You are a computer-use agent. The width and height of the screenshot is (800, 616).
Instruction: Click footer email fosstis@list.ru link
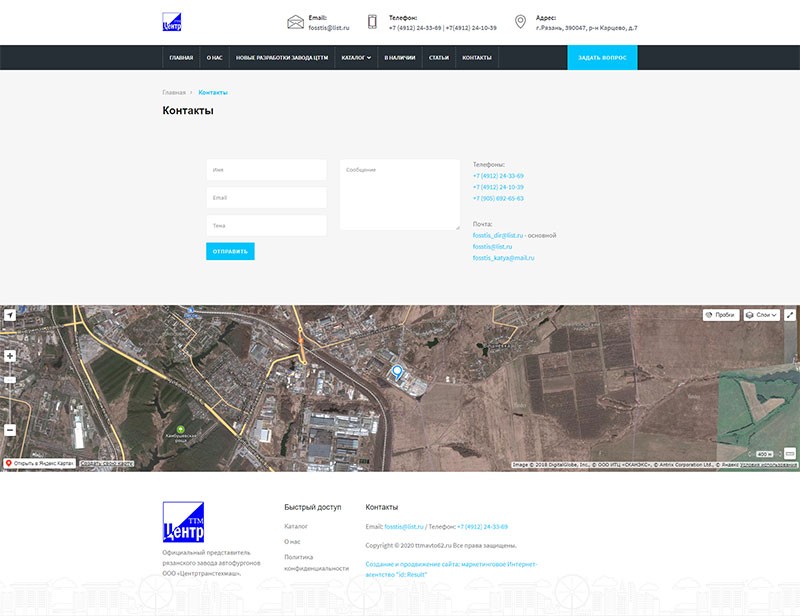click(404, 527)
